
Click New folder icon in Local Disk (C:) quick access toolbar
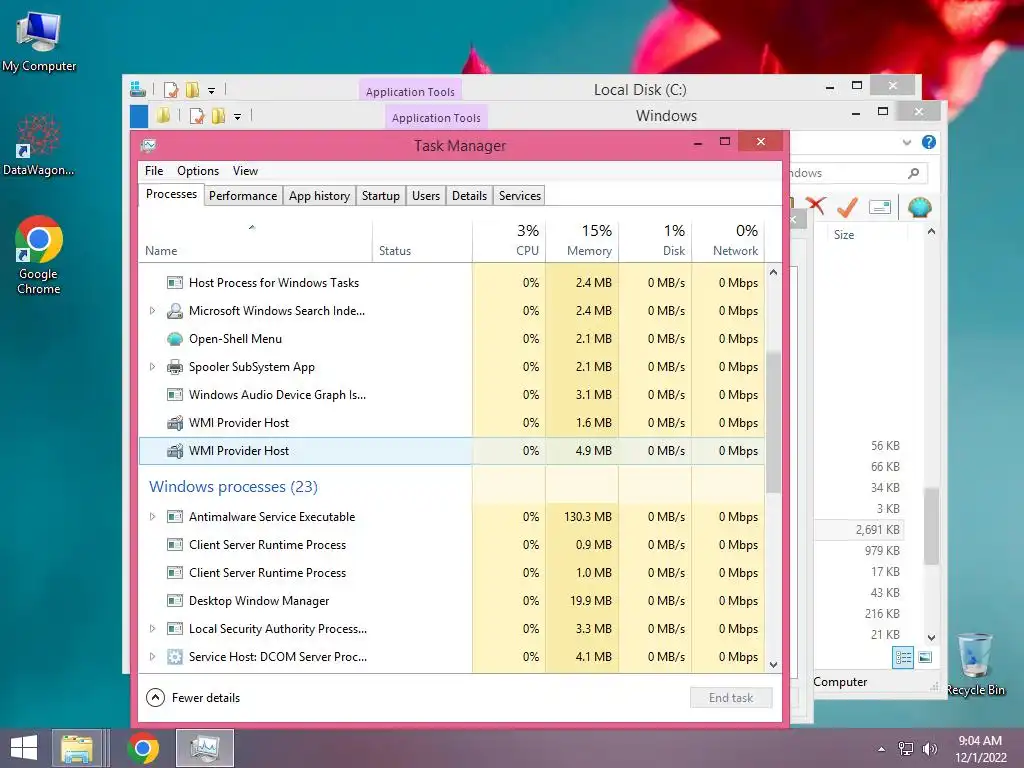(x=192, y=89)
